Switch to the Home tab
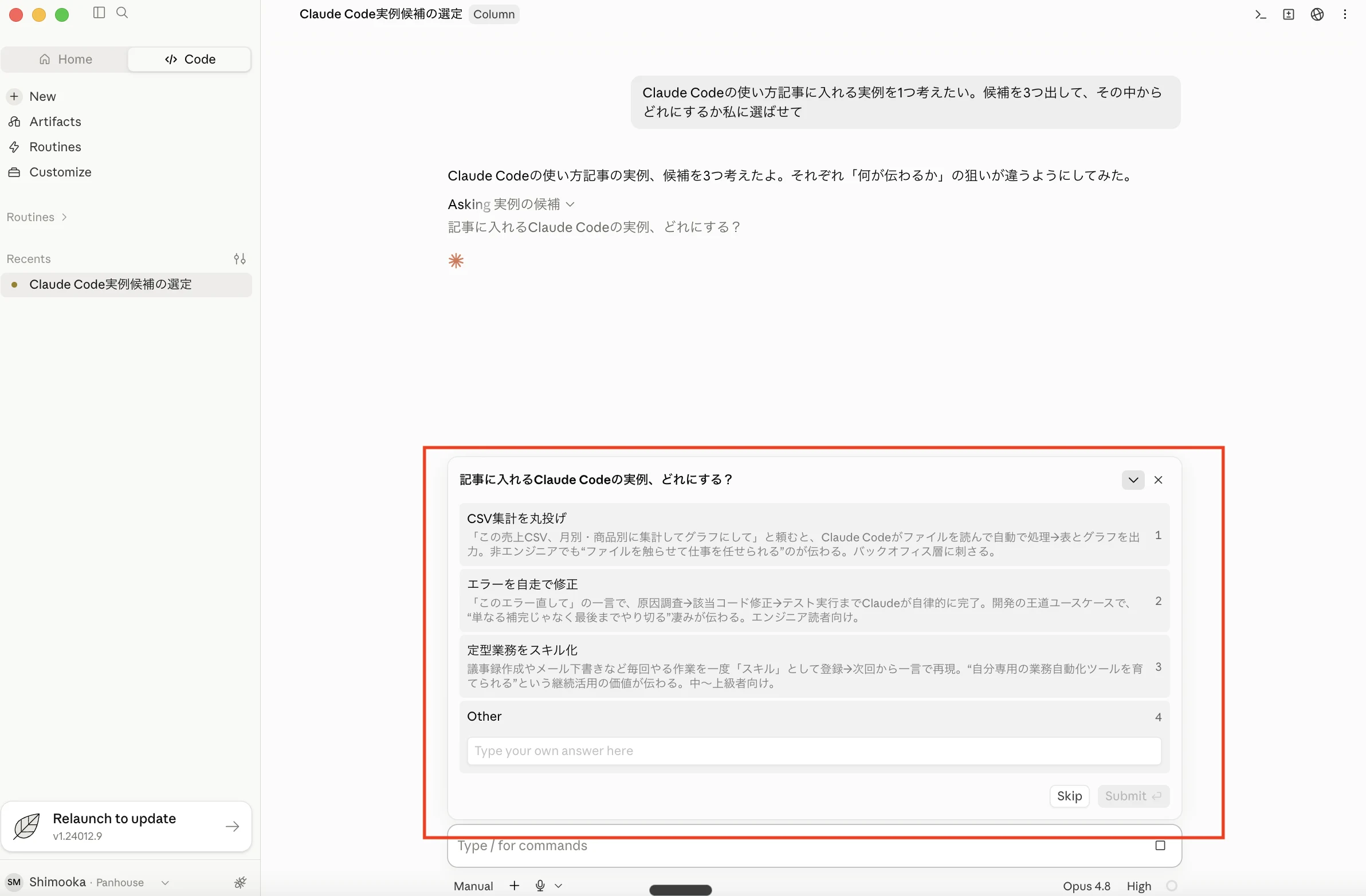The height and width of the screenshot is (896, 1366). point(65,59)
